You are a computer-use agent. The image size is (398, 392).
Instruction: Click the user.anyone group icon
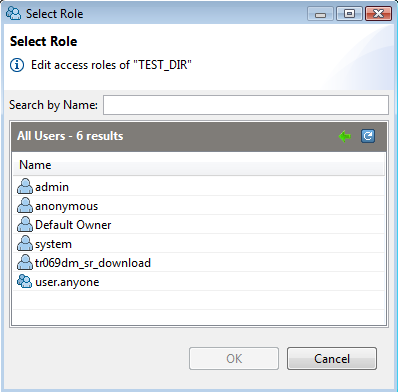(x=25, y=281)
